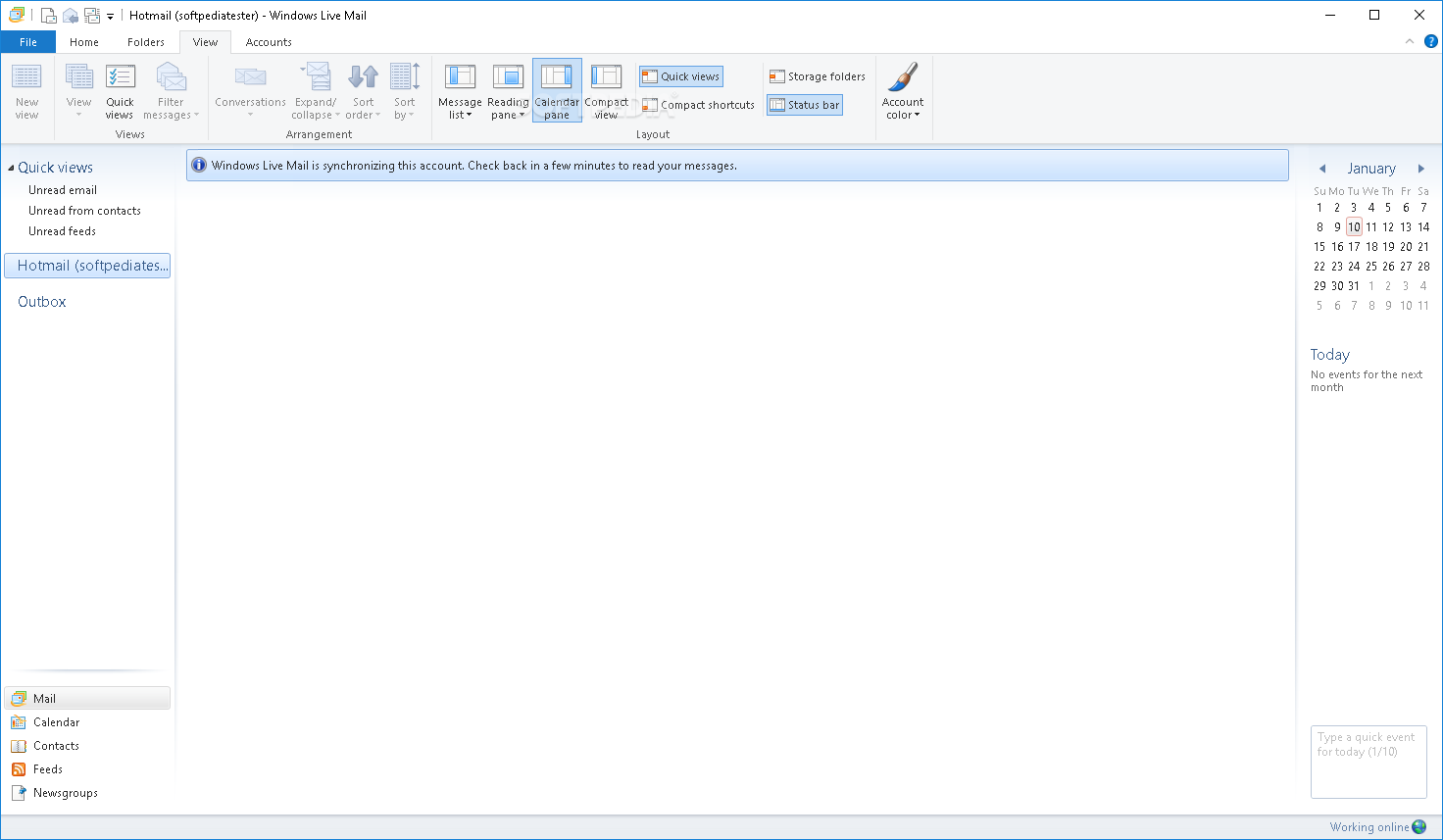
Task: Select Unread email quick view
Action: tap(63, 190)
